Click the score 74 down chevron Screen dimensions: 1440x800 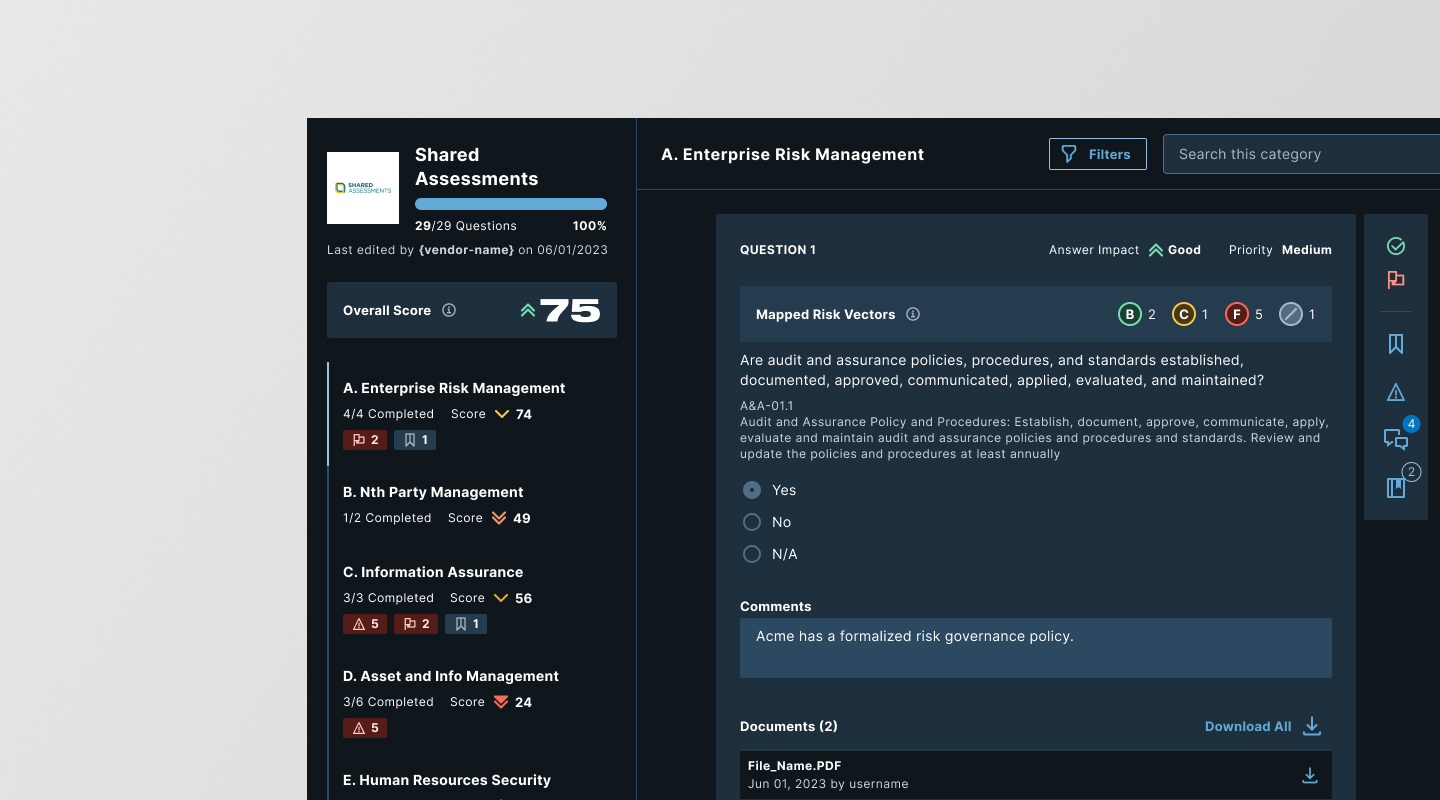(x=502, y=414)
